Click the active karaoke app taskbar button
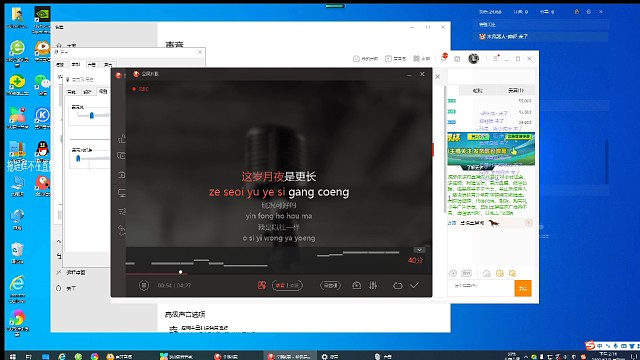 click(290, 356)
